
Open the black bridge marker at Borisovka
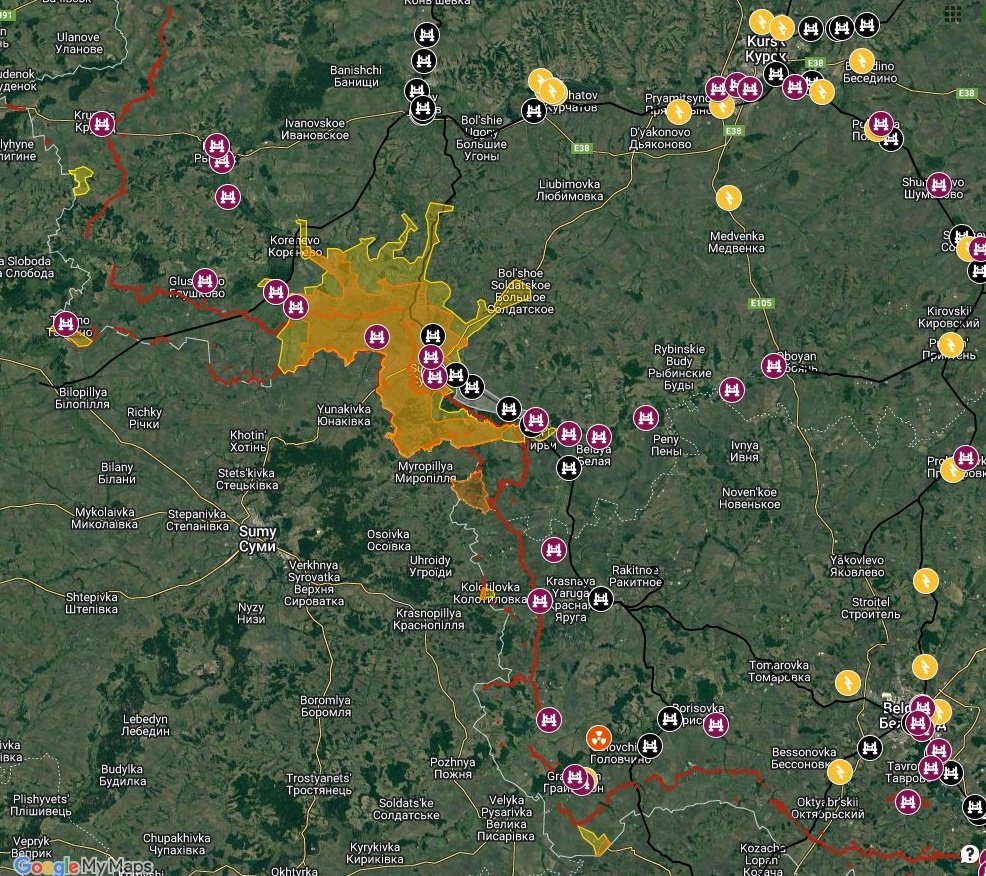coord(670,719)
